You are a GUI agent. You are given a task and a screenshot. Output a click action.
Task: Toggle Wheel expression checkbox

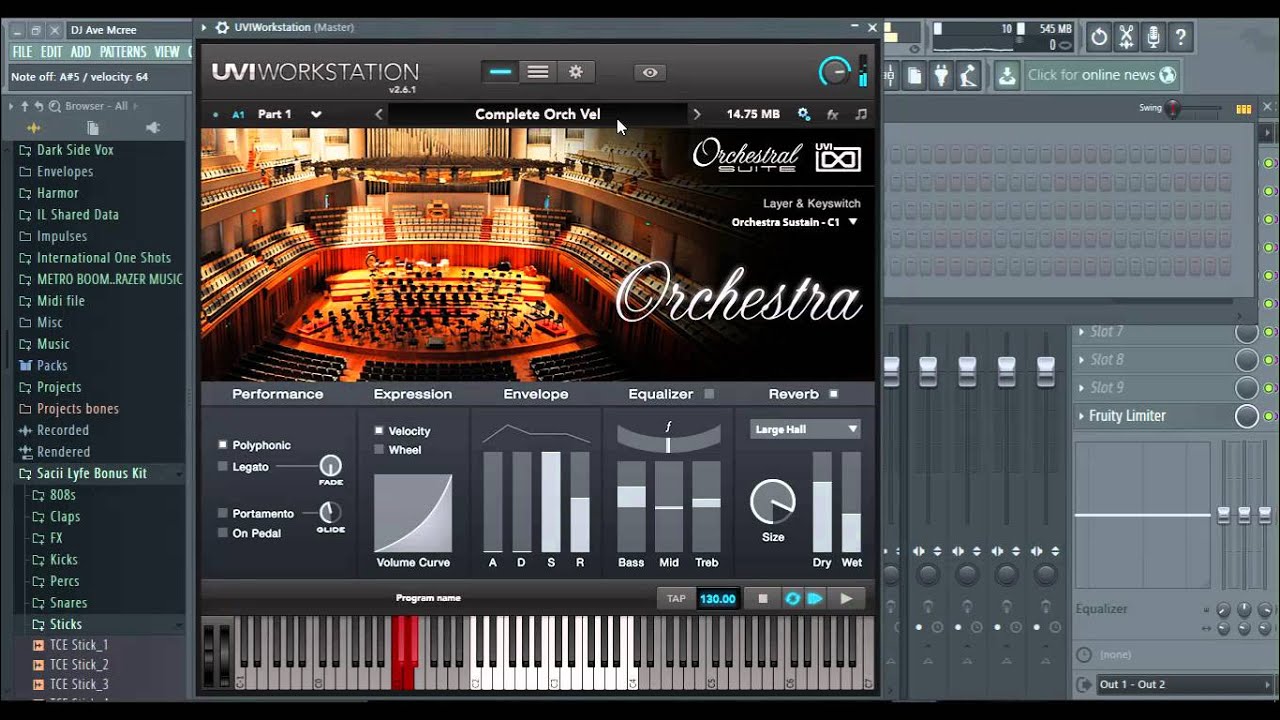379,450
